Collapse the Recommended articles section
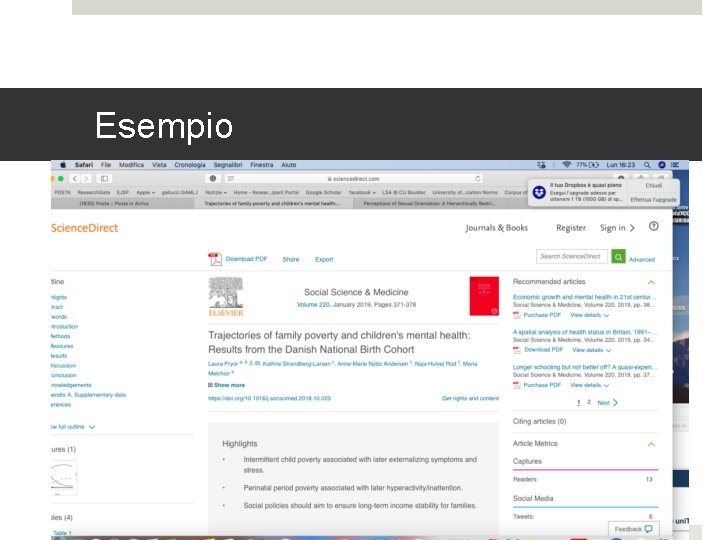720x540 pixels. 651,282
